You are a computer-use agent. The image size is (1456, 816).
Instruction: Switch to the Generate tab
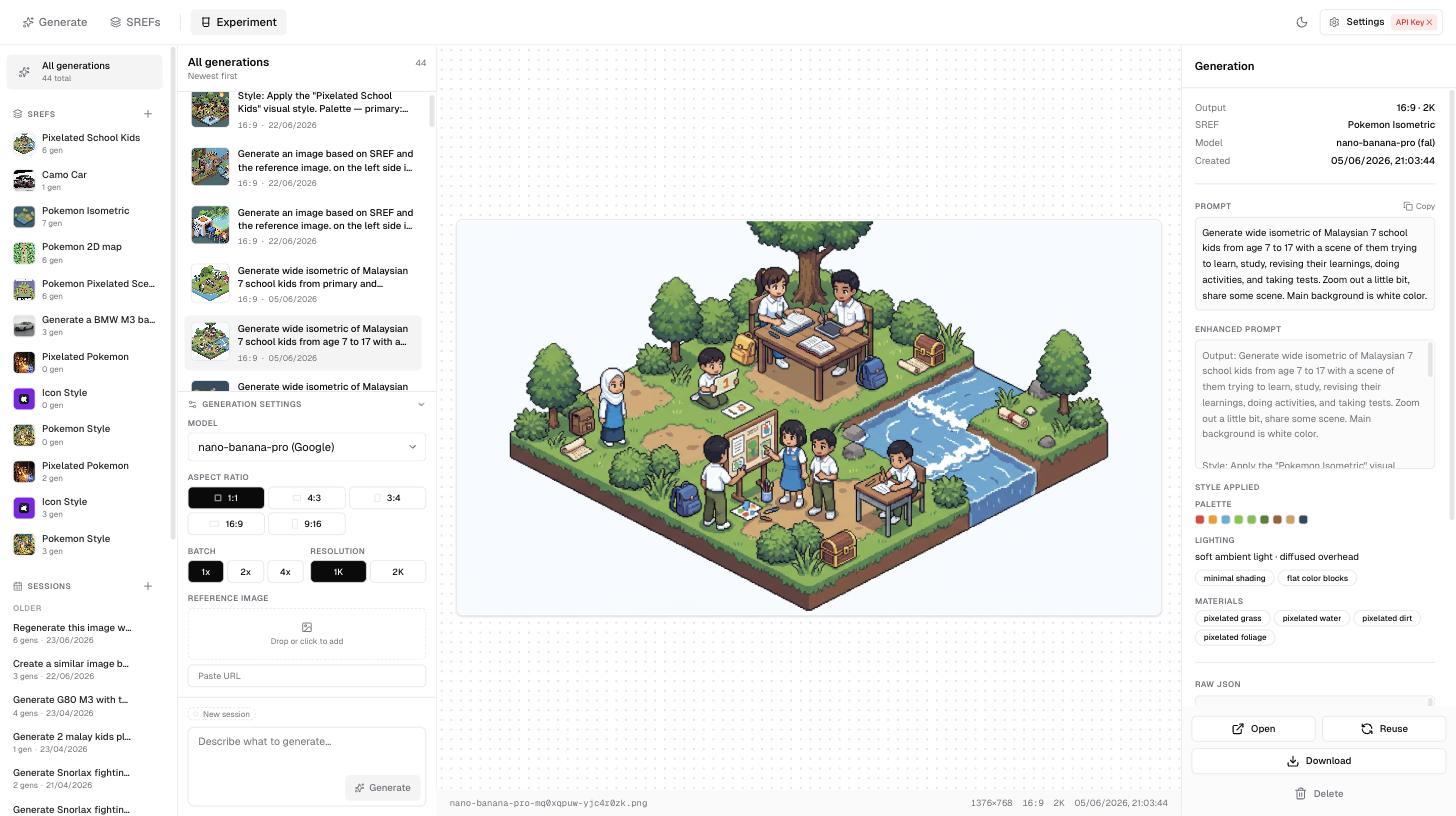(55, 22)
